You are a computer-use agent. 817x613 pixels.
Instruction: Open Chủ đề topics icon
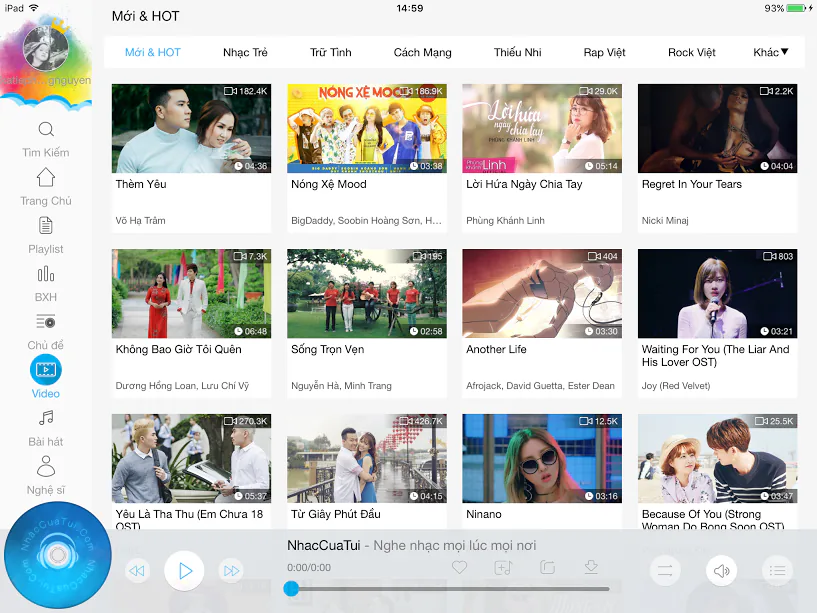(46, 322)
